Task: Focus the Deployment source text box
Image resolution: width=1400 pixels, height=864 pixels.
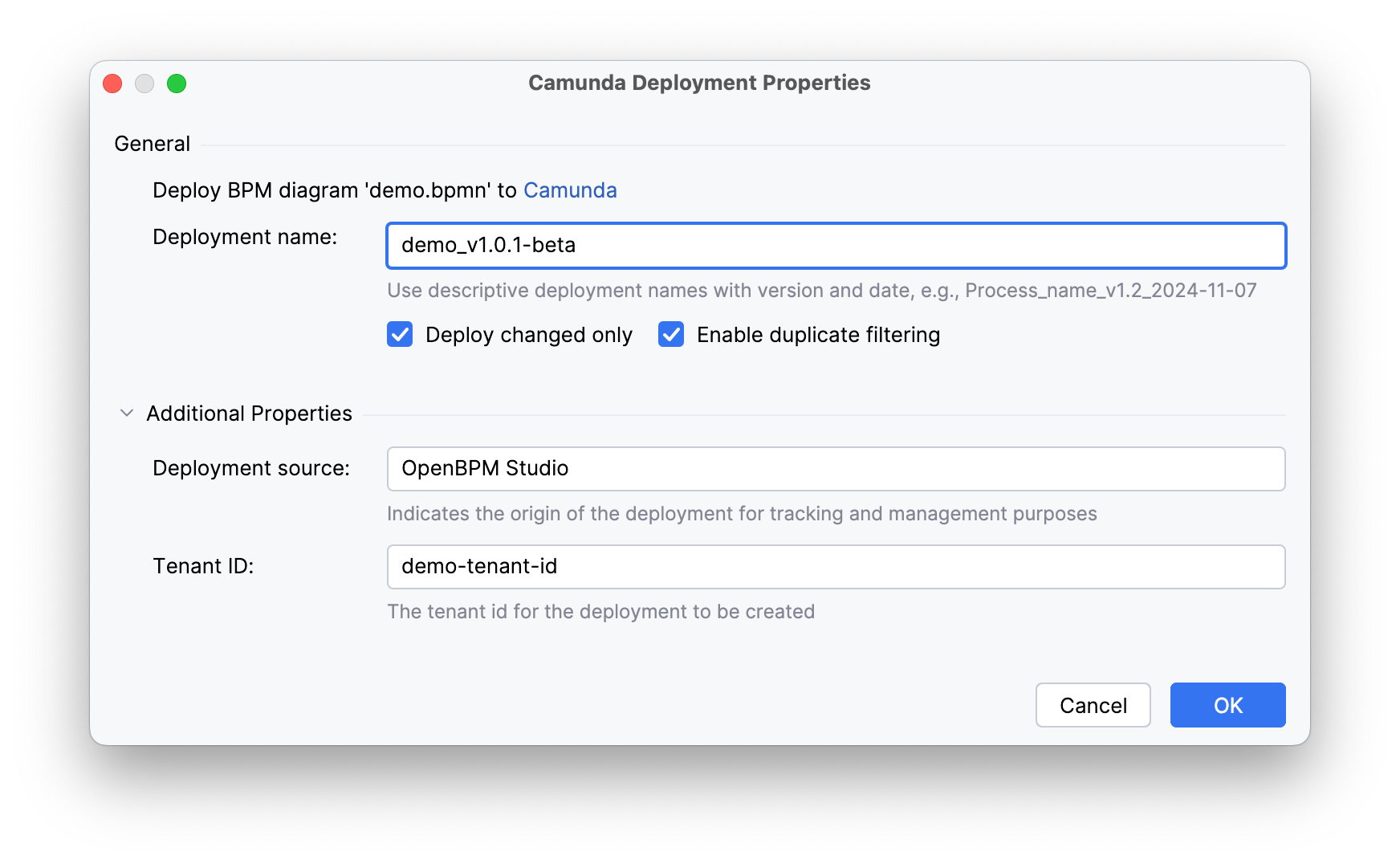Action: click(x=835, y=468)
